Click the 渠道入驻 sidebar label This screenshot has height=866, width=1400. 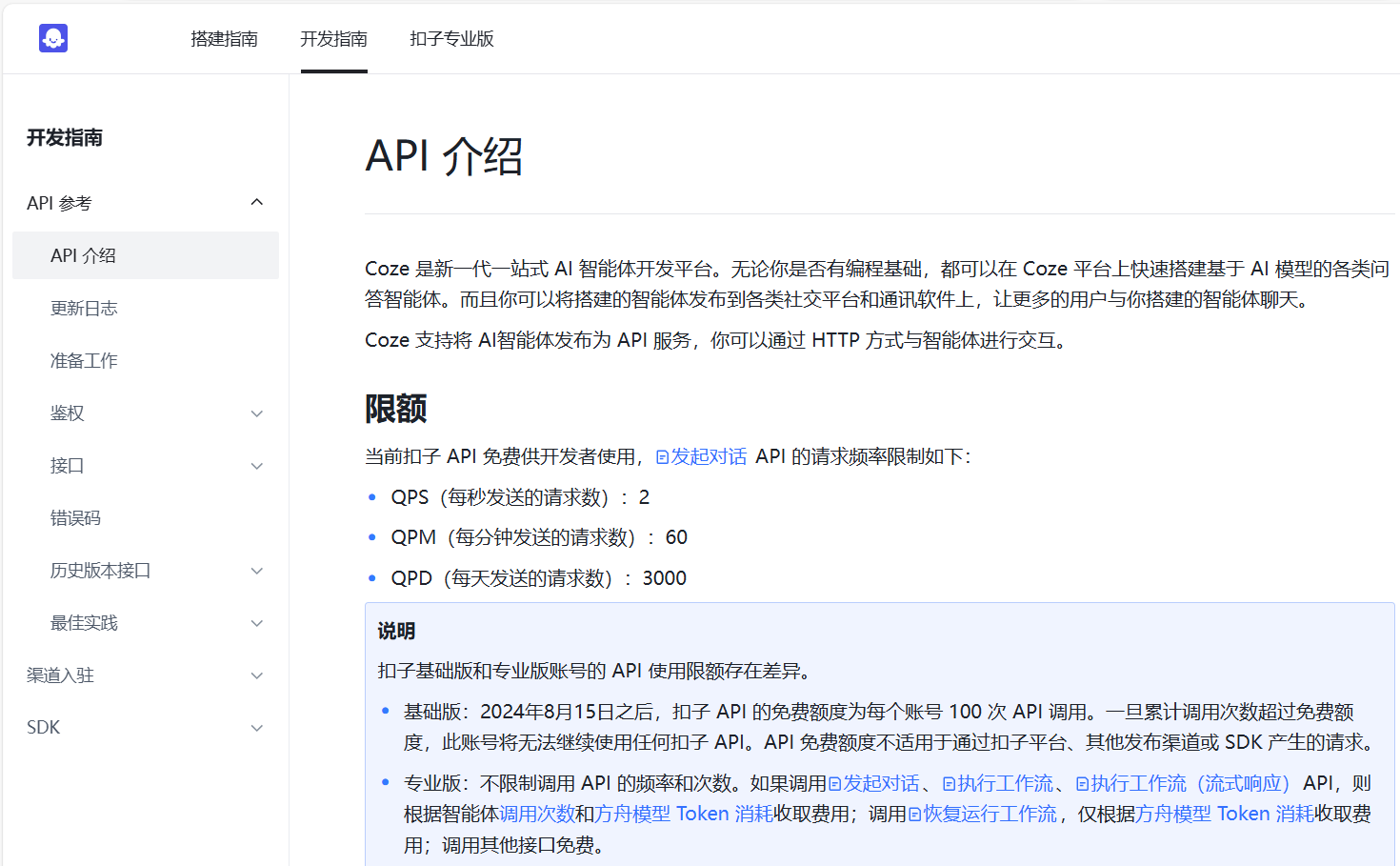[x=60, y=675]
